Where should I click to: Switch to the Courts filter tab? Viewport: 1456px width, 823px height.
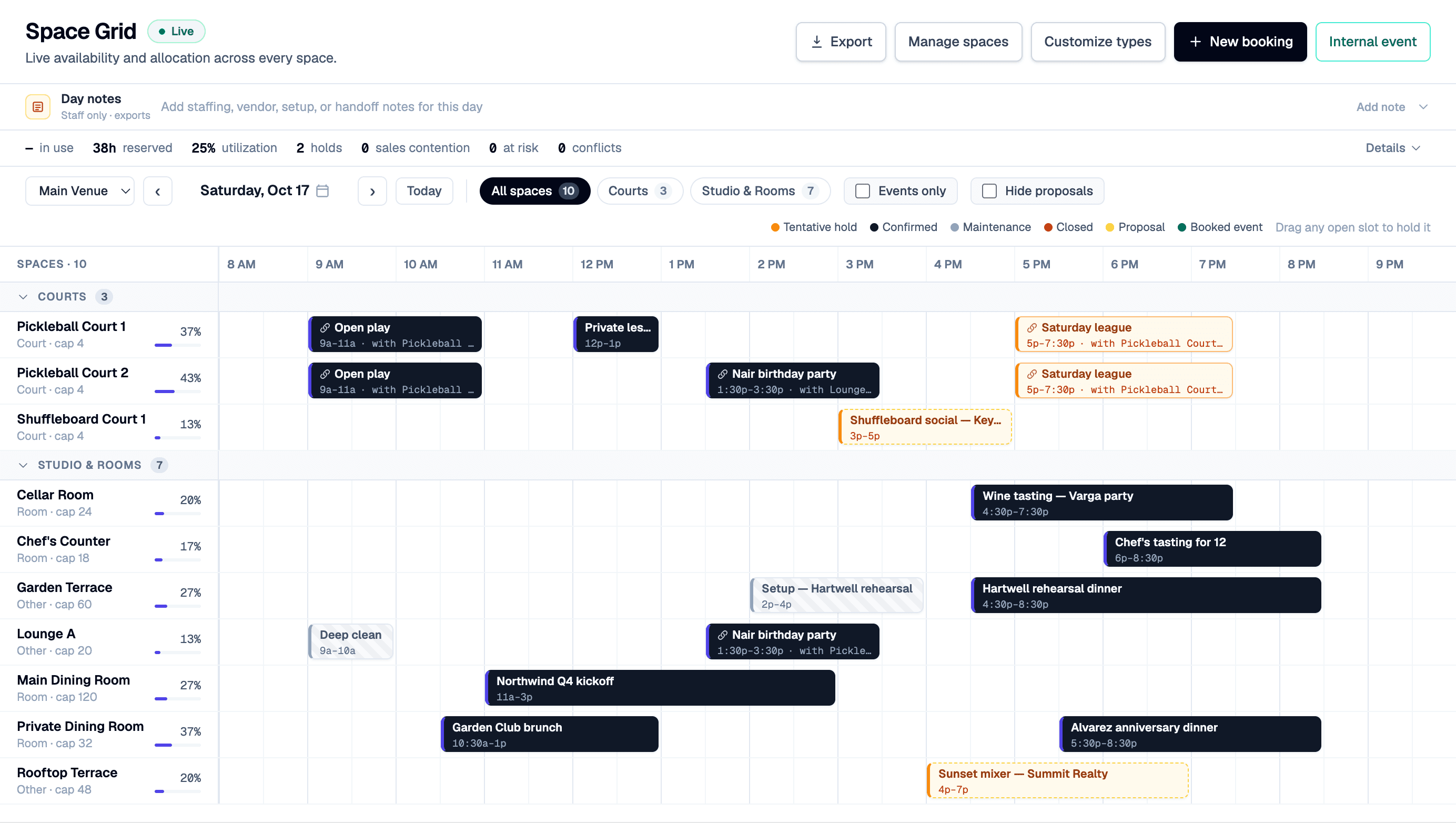pos(640,191)
